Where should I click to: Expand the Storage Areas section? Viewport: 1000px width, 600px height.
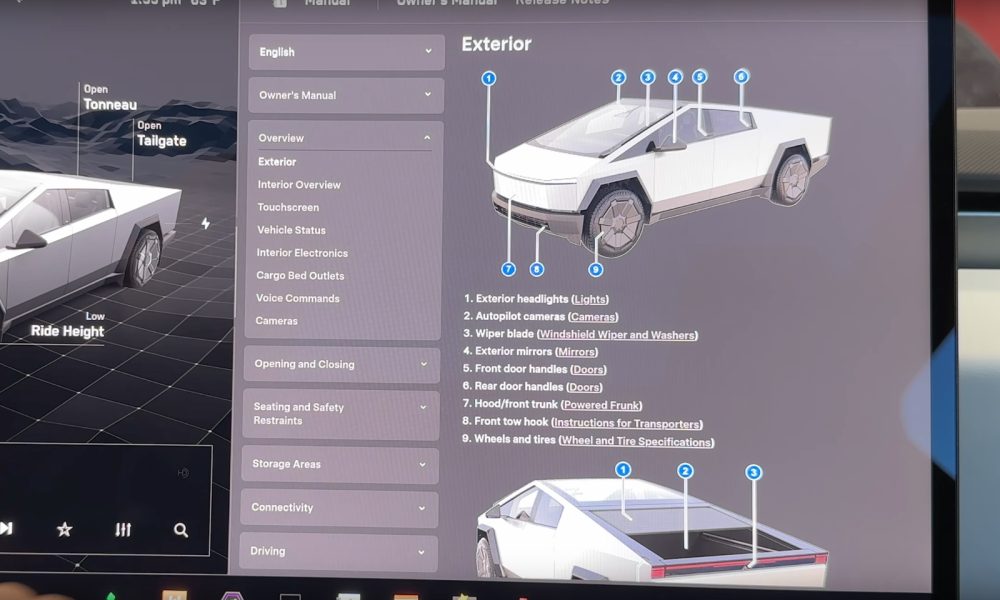(x=340, y=464)
